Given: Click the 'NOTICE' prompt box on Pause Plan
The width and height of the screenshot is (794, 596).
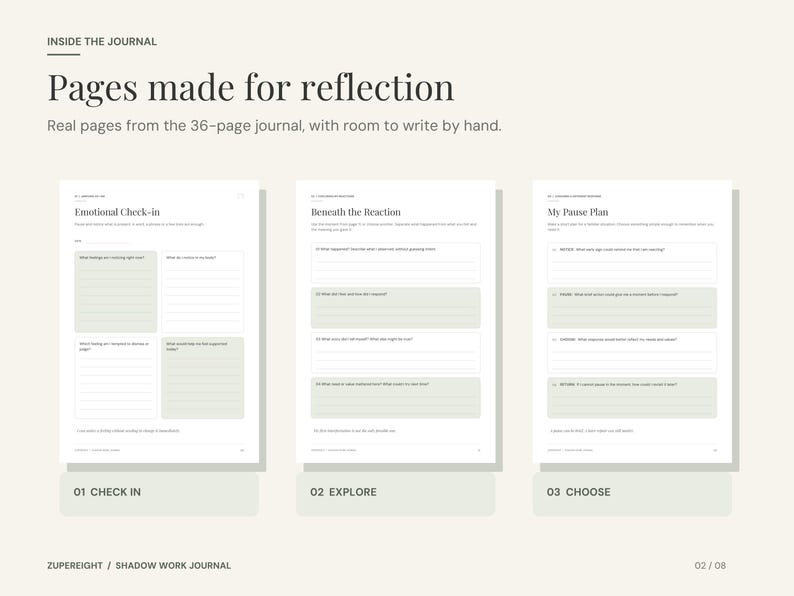Looking at the screenshot, I should [632, 263].
